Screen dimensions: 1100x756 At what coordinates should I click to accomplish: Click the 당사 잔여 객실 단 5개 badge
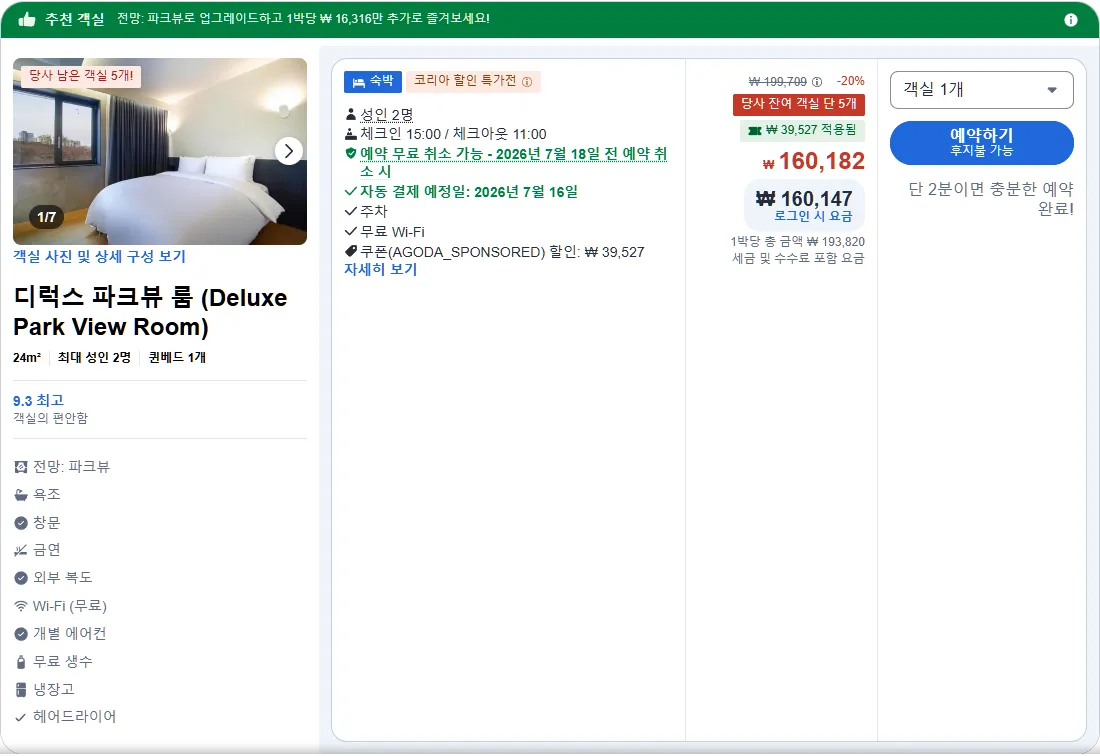point(798,104)
